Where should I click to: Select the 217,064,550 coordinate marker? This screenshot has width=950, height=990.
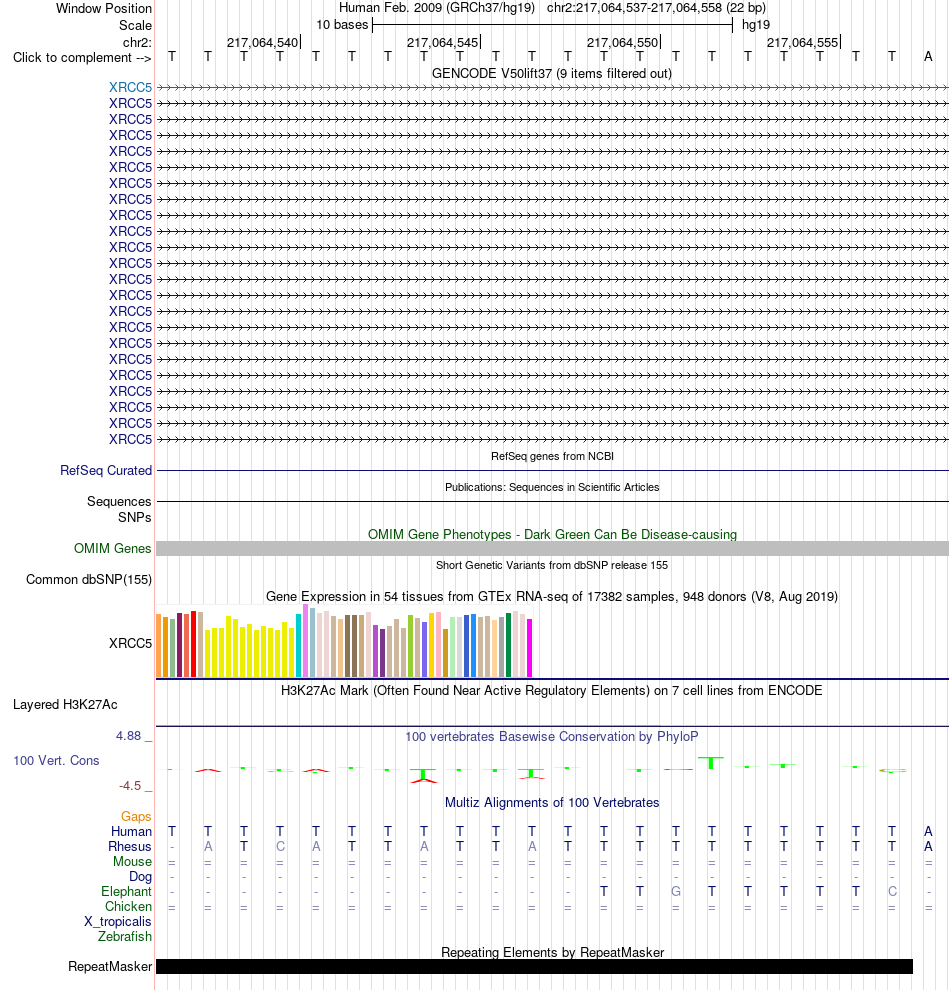click(622, 42)
